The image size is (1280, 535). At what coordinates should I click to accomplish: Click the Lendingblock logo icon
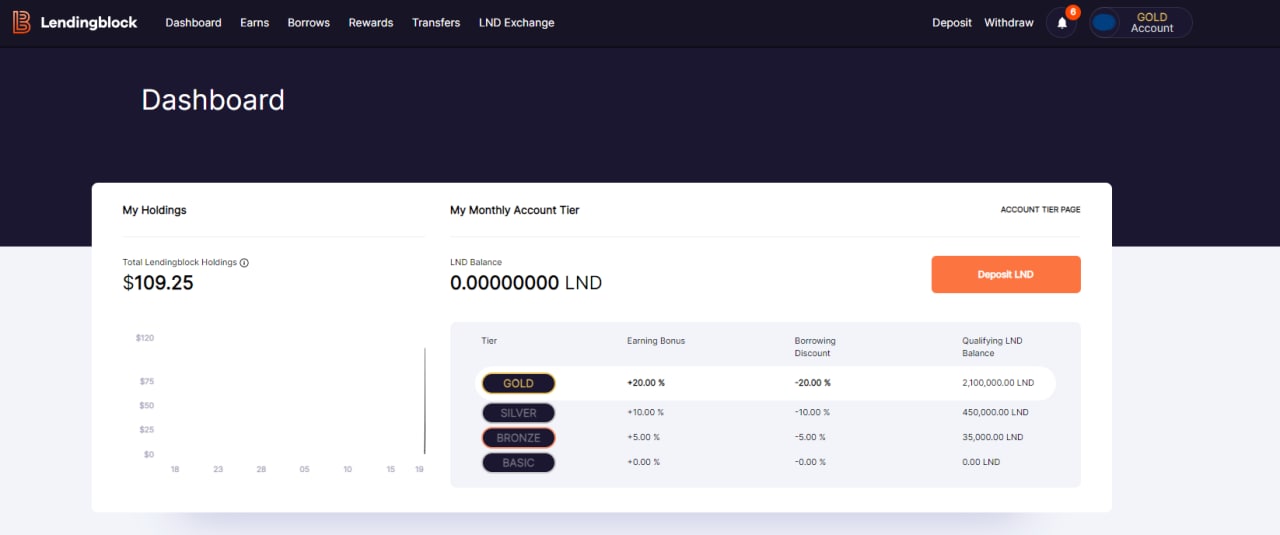(x=22, y=22)
